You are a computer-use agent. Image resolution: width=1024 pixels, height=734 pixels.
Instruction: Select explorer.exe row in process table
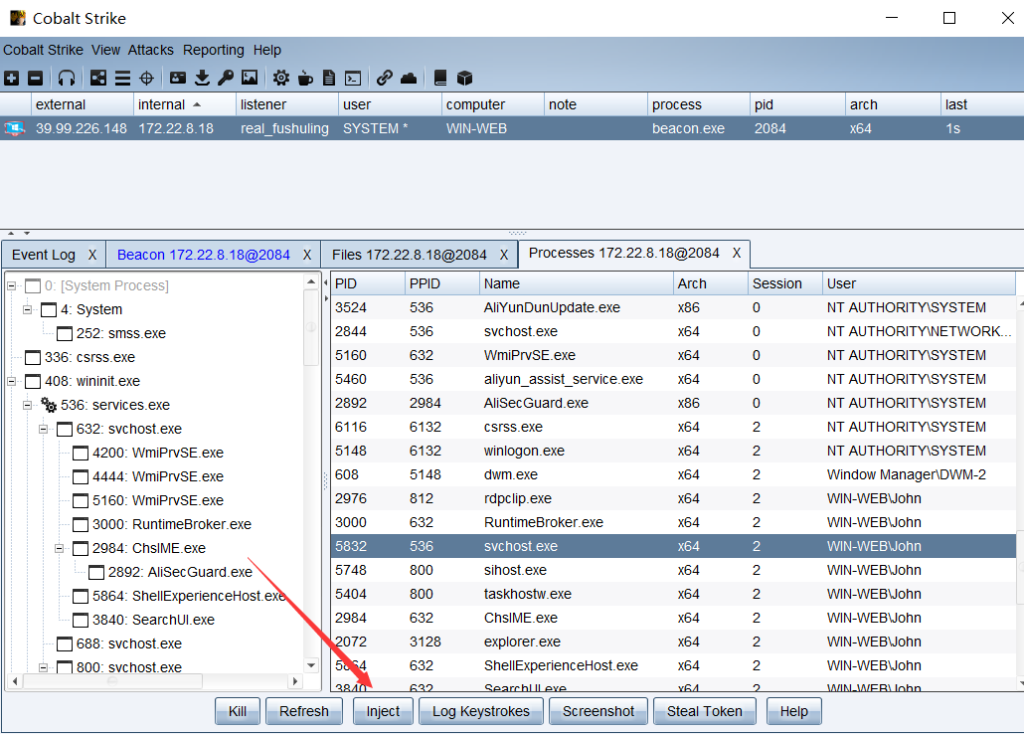point(522,642)
